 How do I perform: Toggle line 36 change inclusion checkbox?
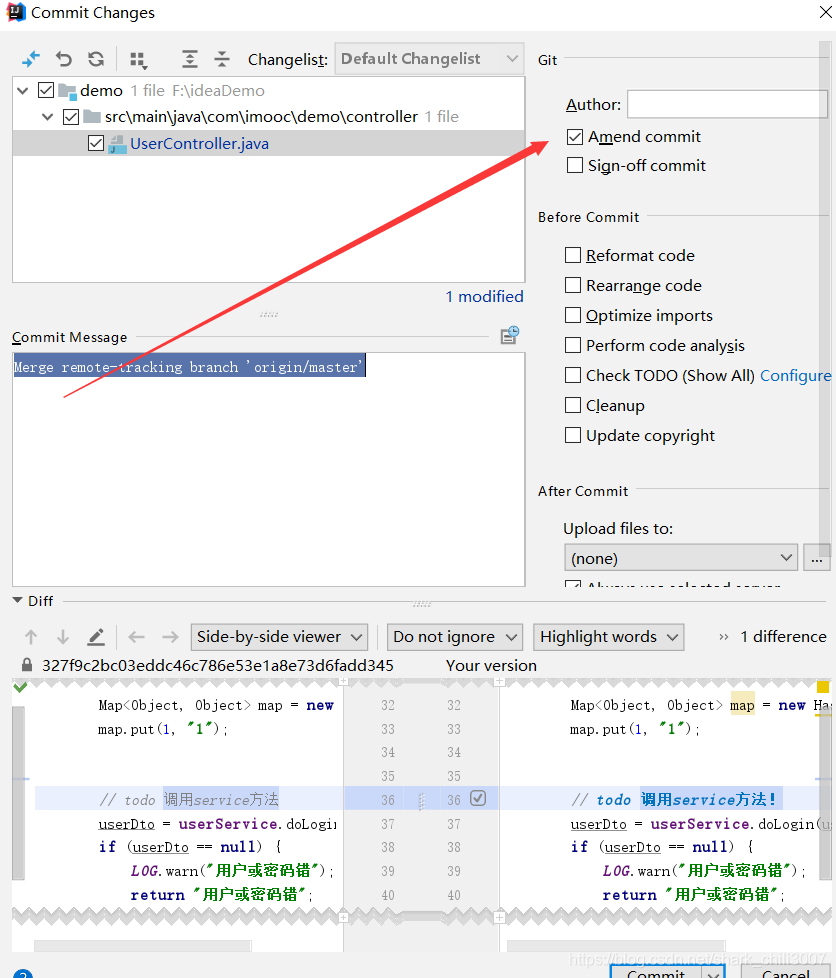pyautogui.click(x=478, y=798)
